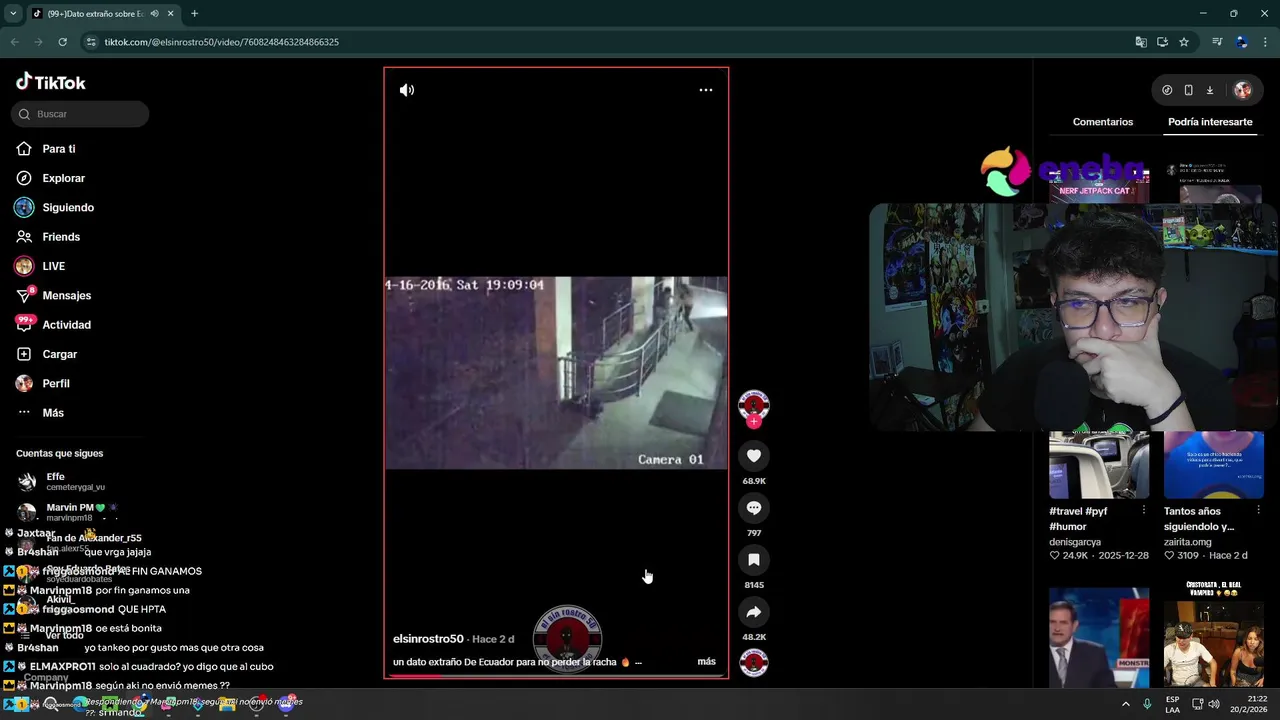The height and width of the screenshot is (720, 1280).
Task: Mute tab via speaker icon on tab
Action: pos(155,14)
